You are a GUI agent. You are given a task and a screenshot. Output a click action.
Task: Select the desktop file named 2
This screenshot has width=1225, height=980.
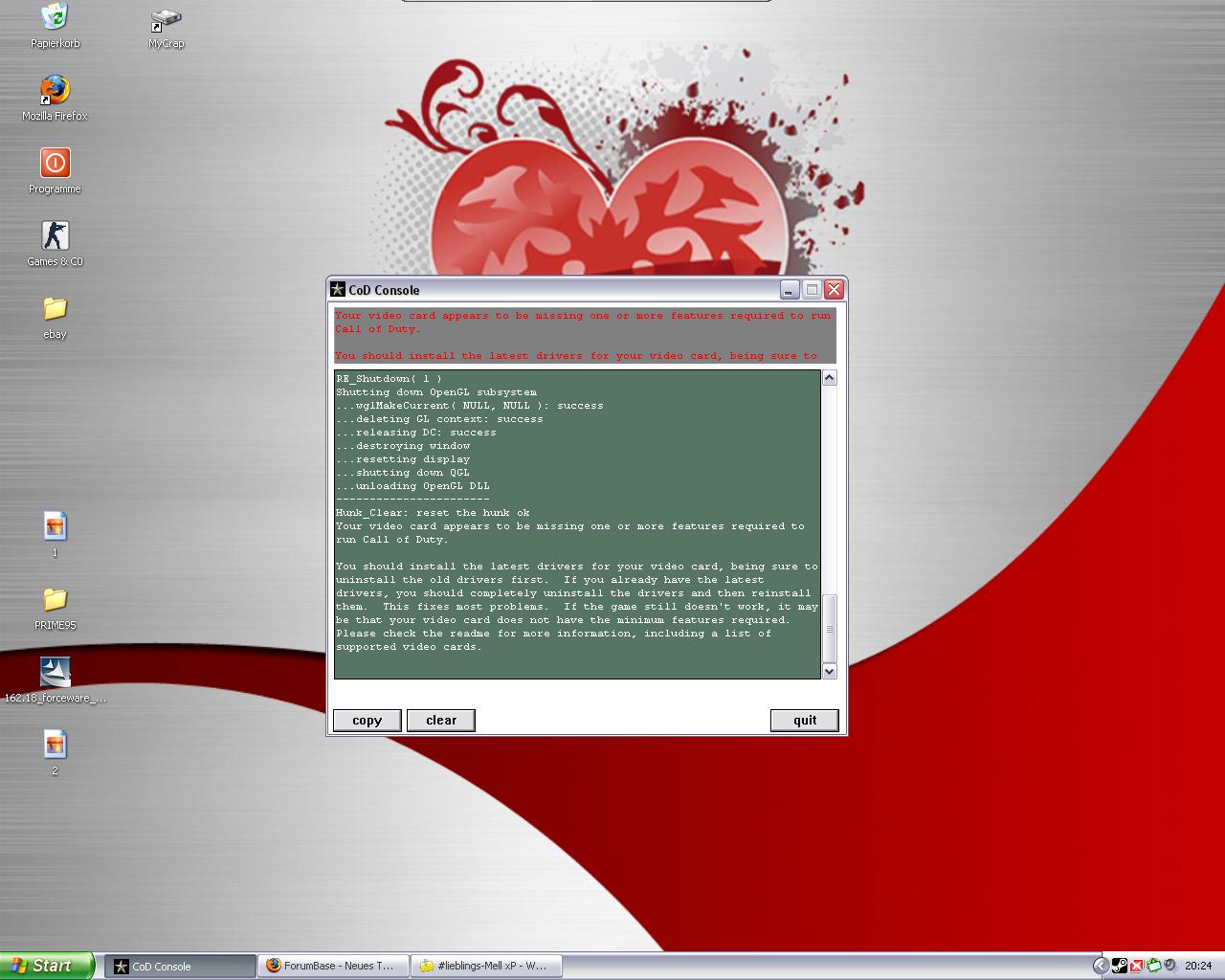click(55, 753)
